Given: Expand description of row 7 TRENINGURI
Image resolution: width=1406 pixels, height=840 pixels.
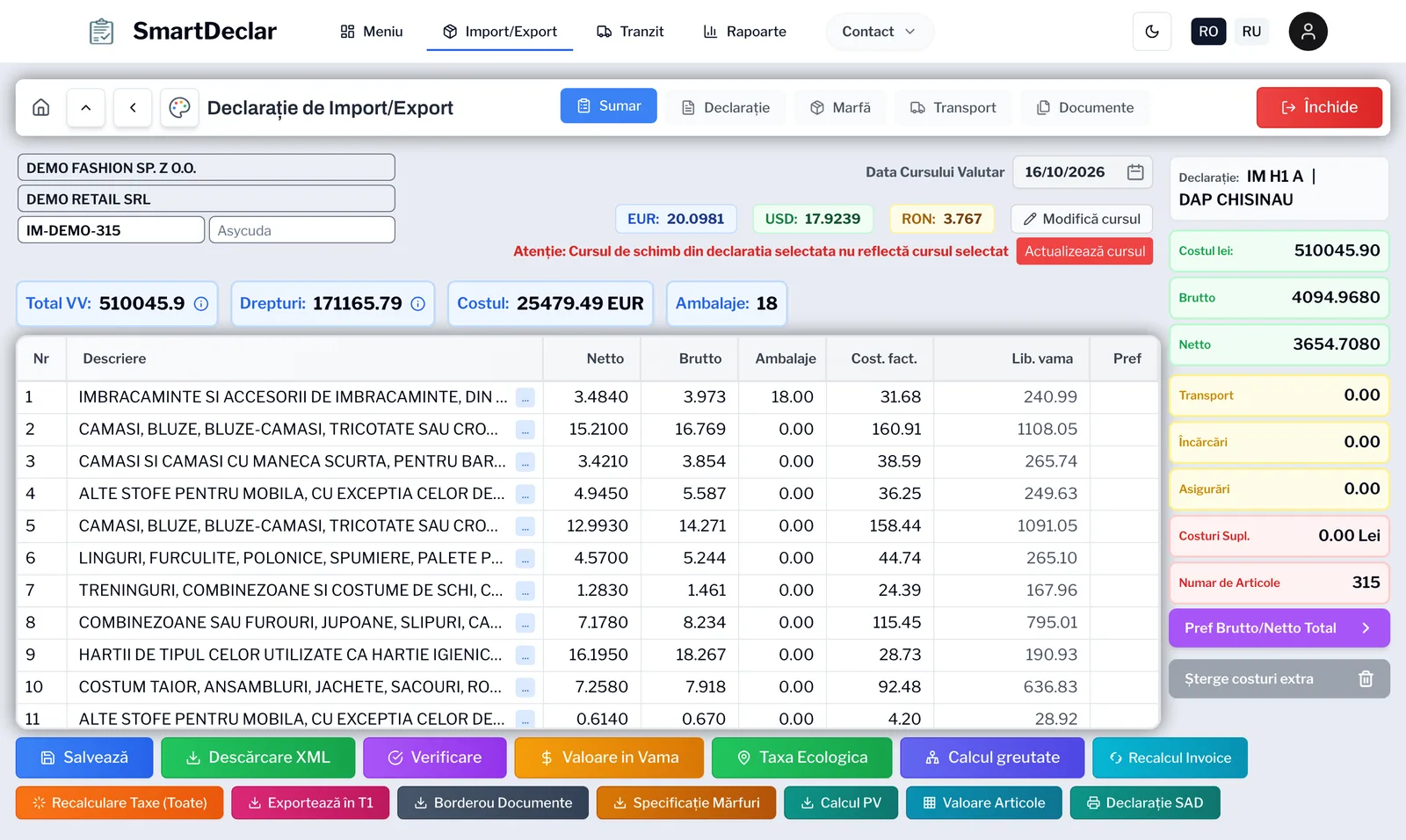Looking at the screenshot, I should (525, 590).
